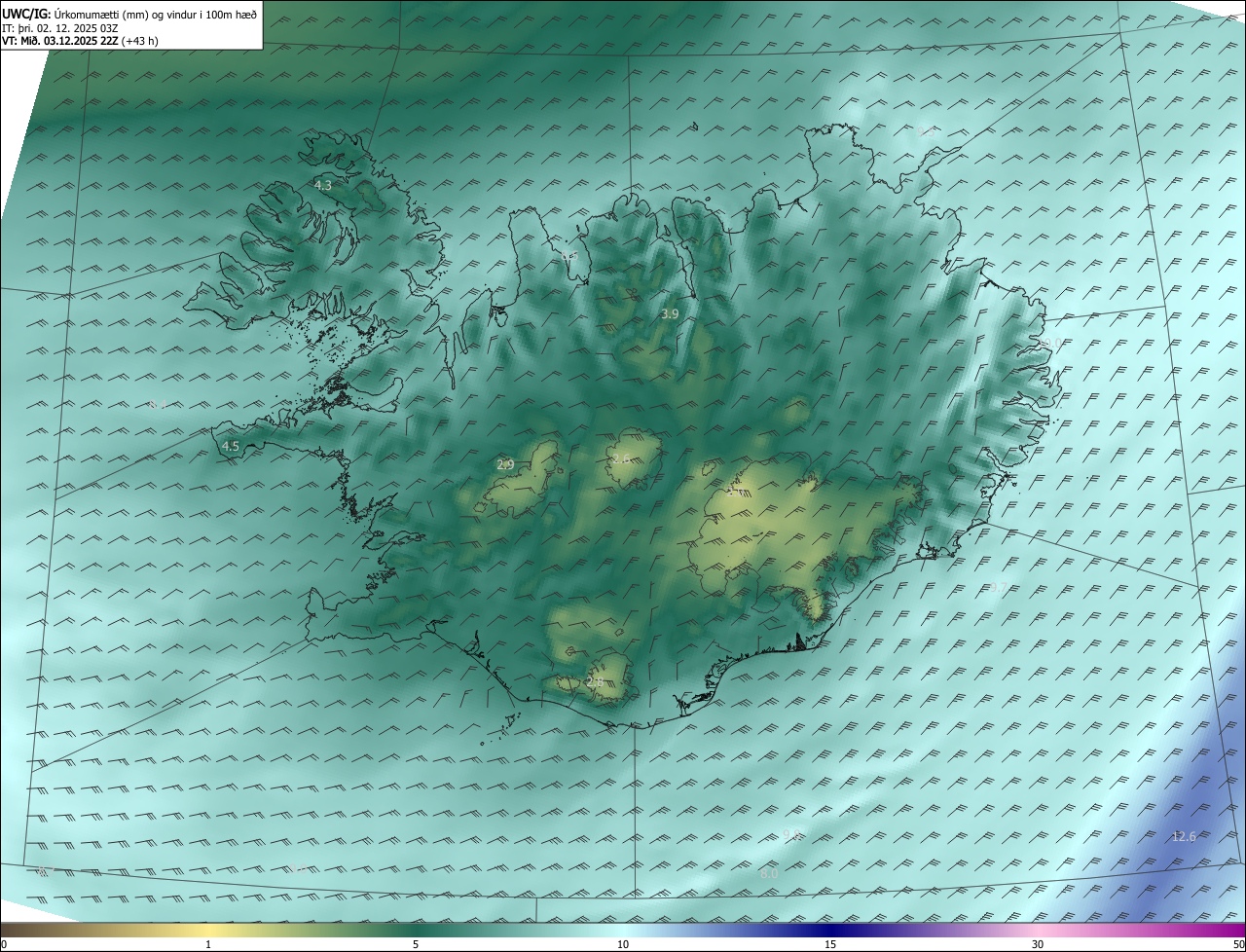Viewport: 1246px width, 952px height.
Task: Click the 8.0 value label south of Iceland
Action: (769, 875)
